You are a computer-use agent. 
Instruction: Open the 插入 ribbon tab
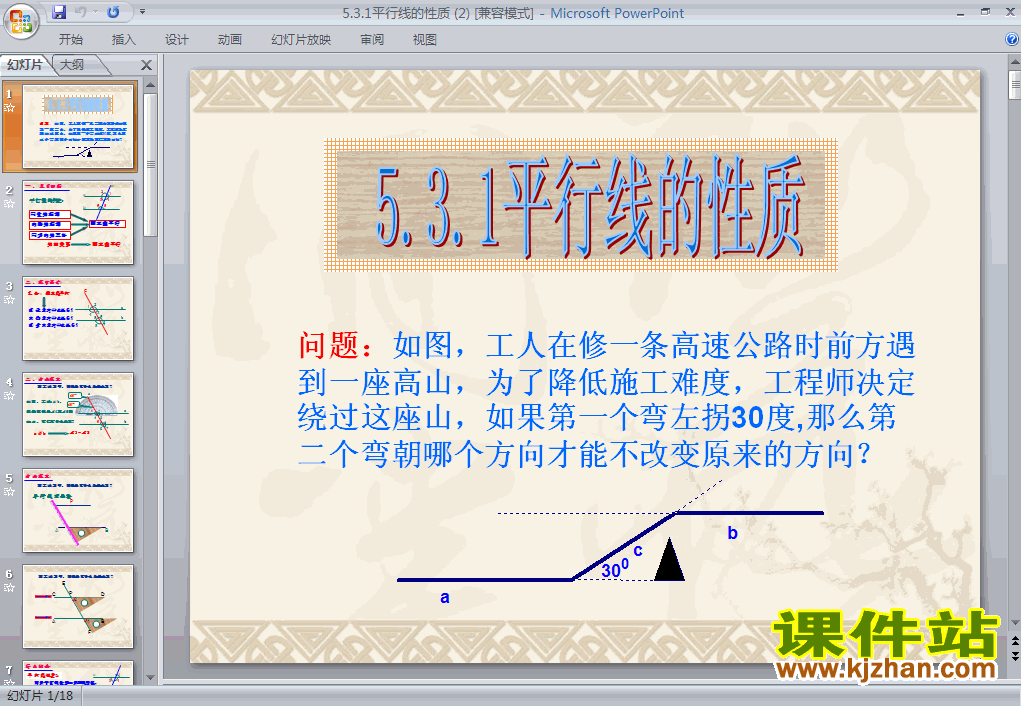(x=124, y=40)
